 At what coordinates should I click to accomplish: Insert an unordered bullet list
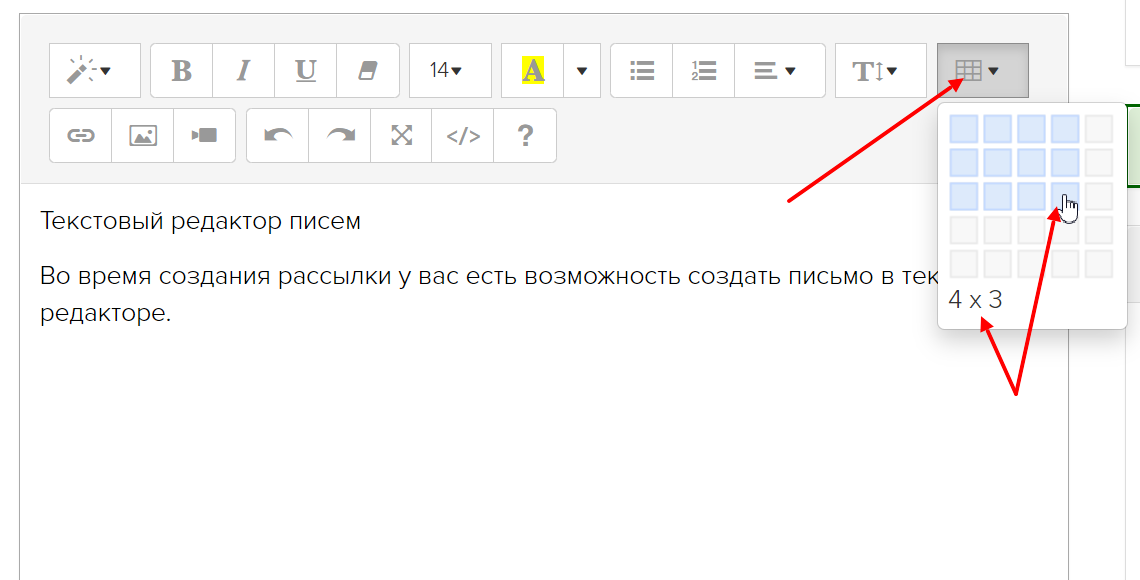pyautogui.click(x=641, y=71)
